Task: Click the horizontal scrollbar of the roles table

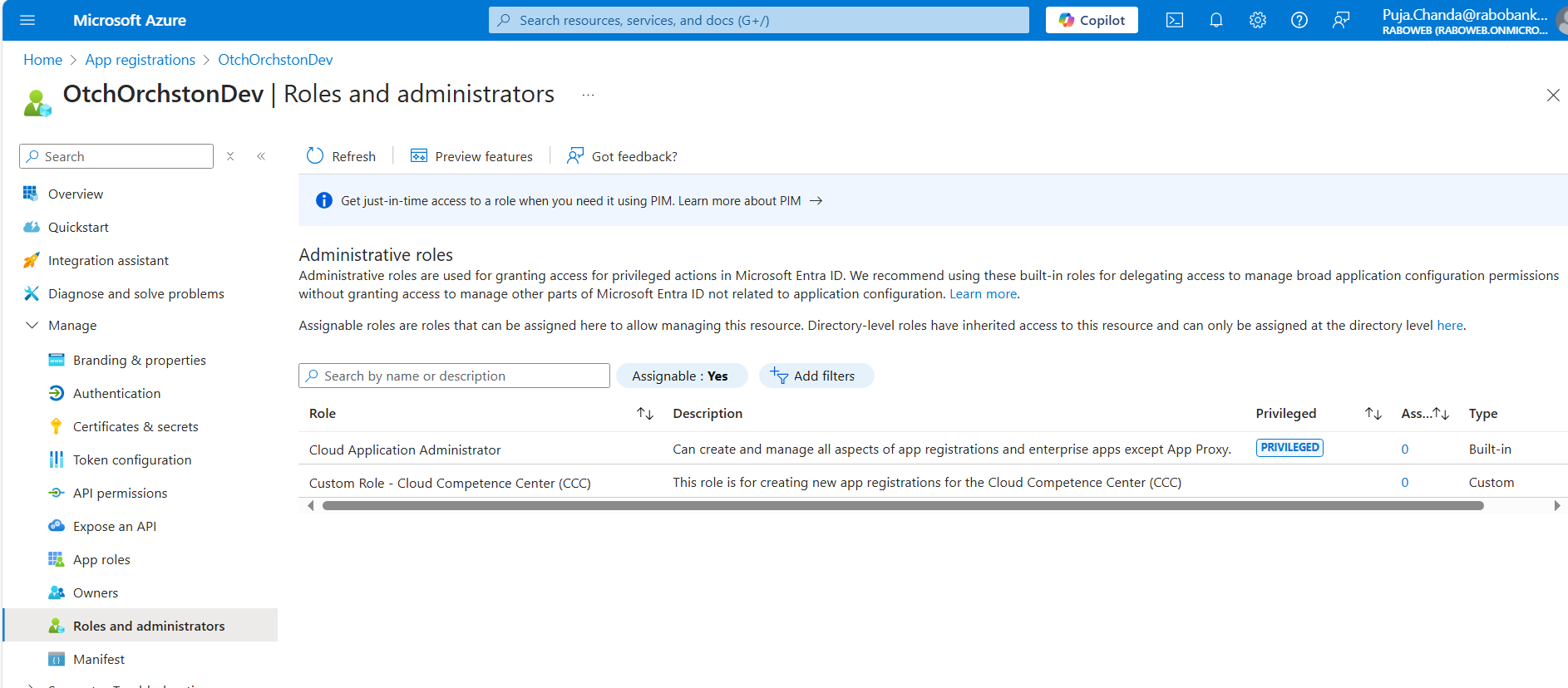Action: coord(903,505)
